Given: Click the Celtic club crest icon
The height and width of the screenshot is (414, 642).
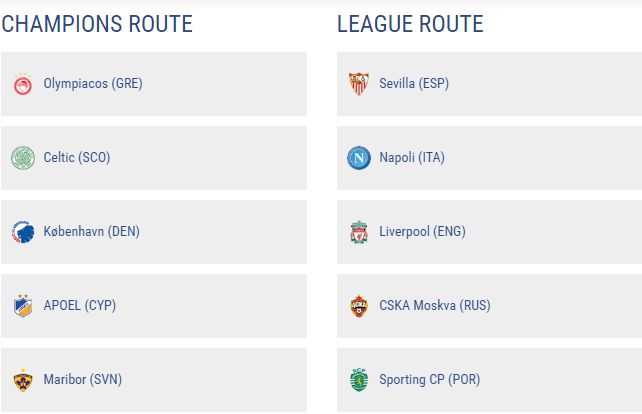Looking at the screenshot, I should click(23, 158).
